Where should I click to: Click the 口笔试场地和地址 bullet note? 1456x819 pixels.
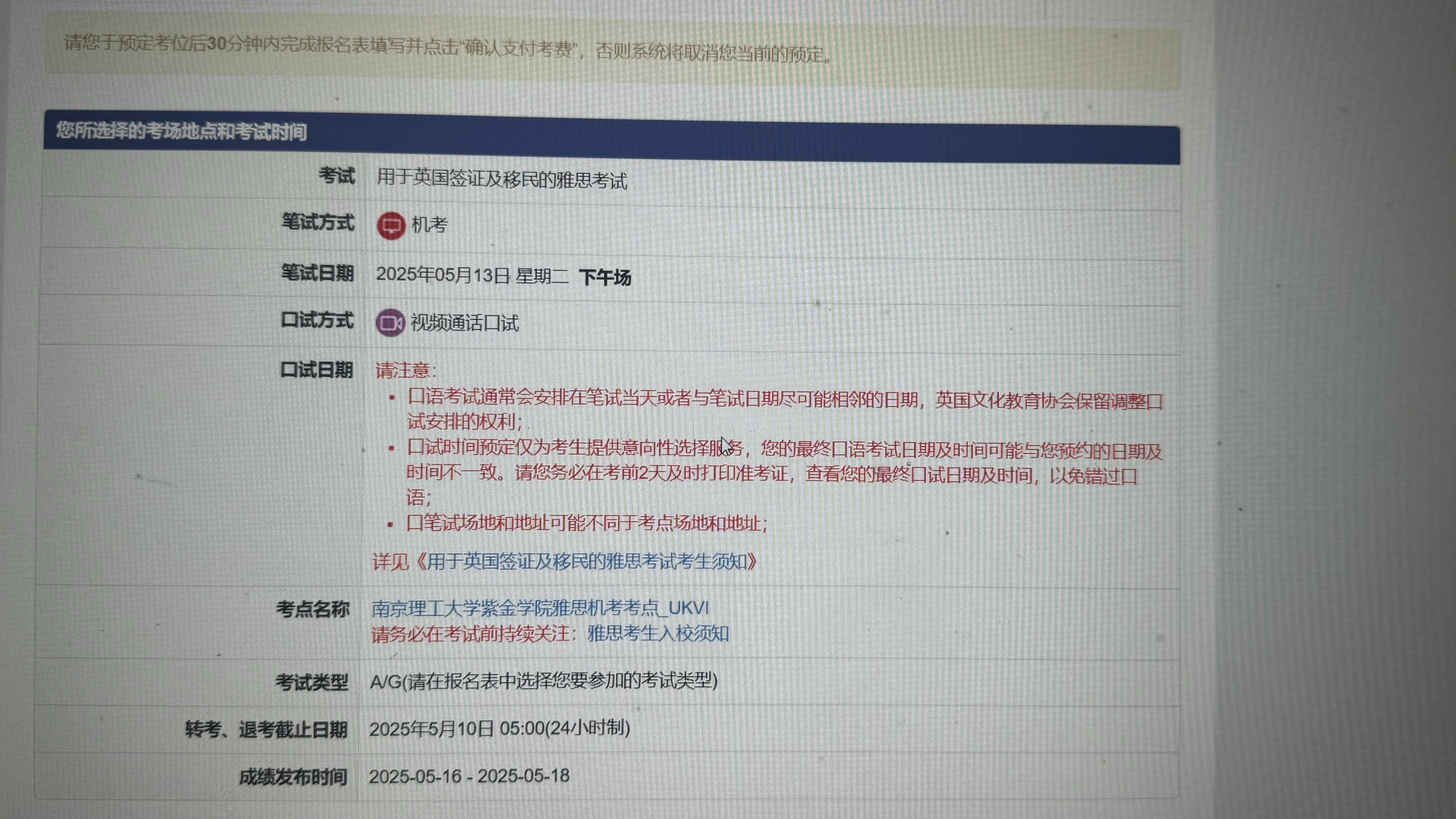coord(586,523)
